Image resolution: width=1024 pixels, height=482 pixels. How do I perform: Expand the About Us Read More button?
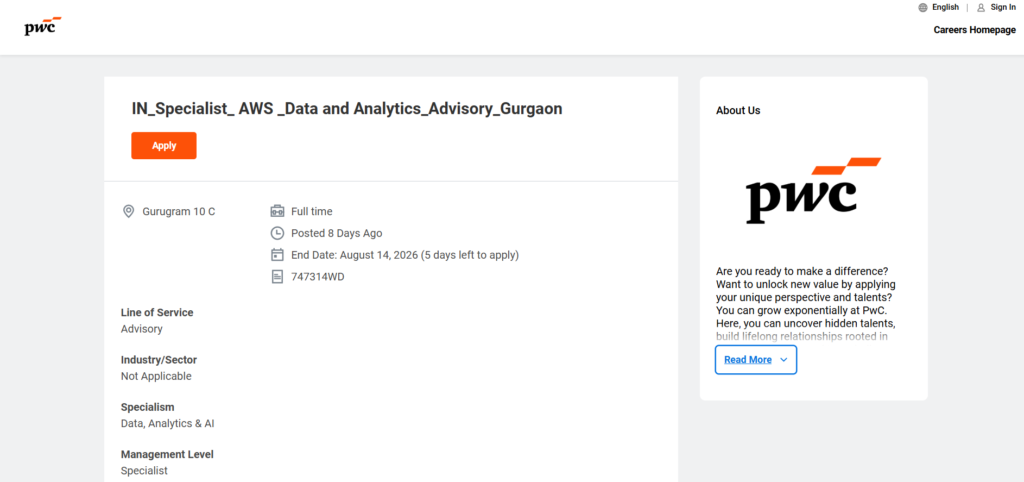tap(756, 360)
